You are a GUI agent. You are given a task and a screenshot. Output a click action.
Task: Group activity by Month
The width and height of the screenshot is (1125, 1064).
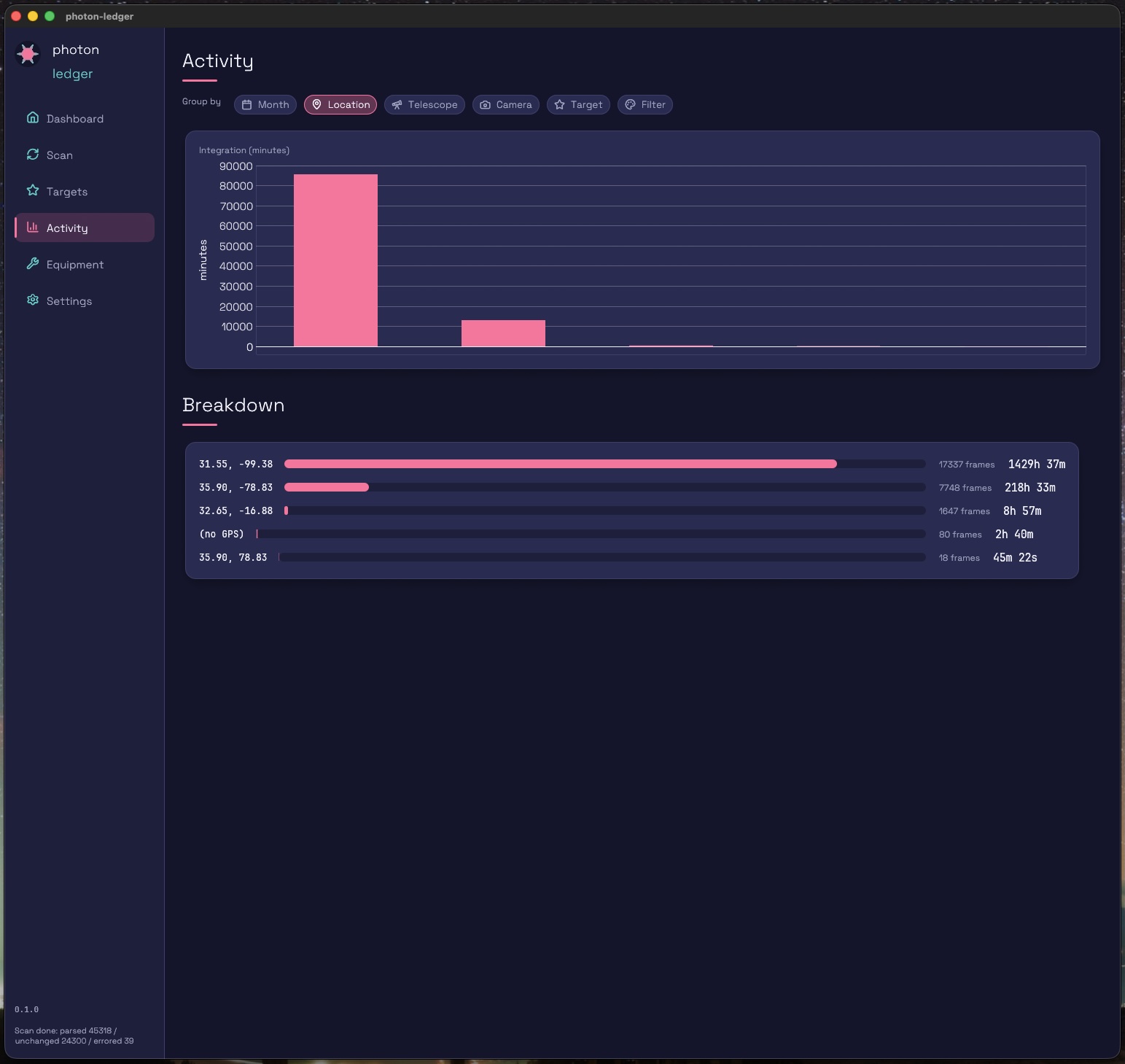[x=265, y=105]
